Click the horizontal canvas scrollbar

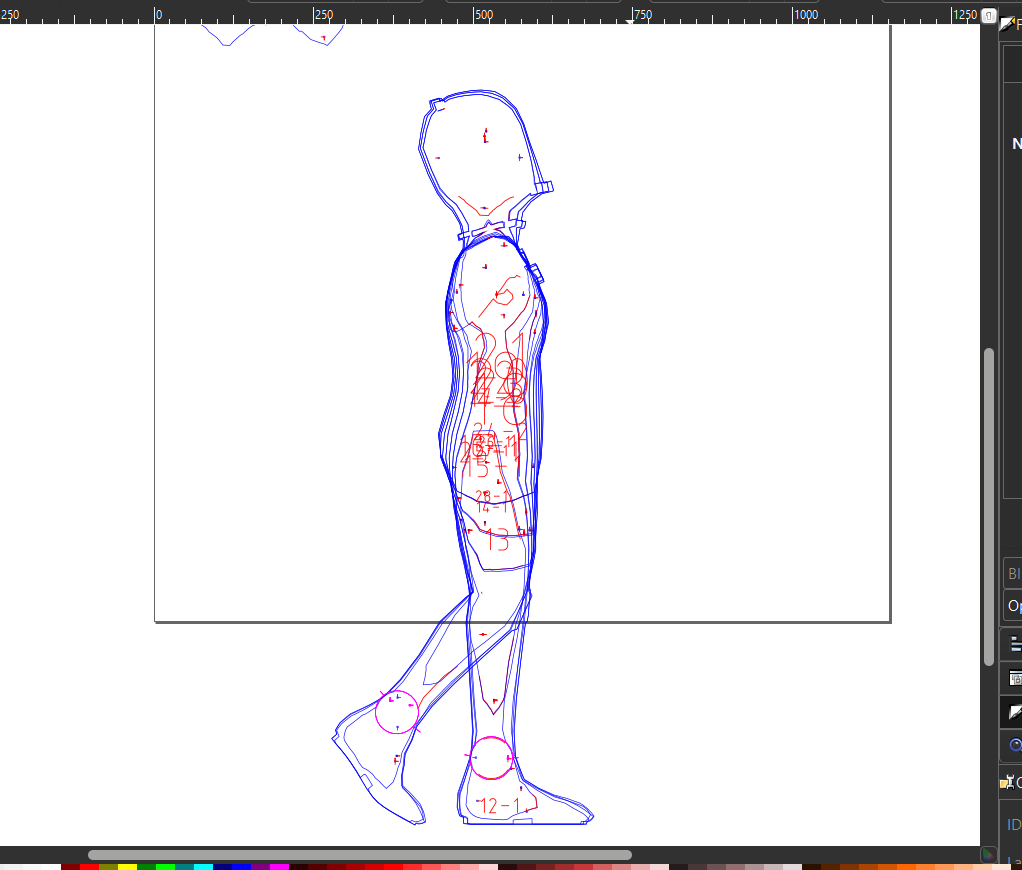[360, 855]
